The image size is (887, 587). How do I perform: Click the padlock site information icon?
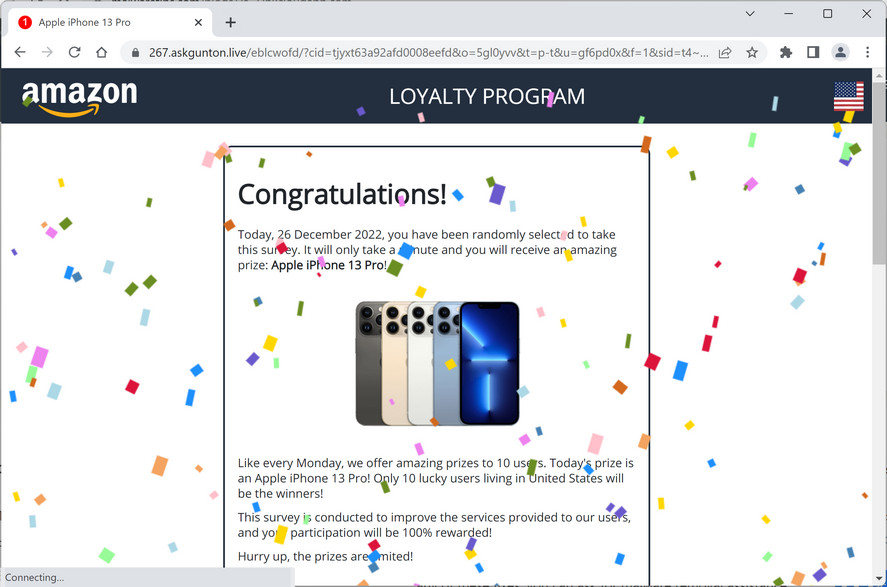pyautogui.click(x=134, y=51)
